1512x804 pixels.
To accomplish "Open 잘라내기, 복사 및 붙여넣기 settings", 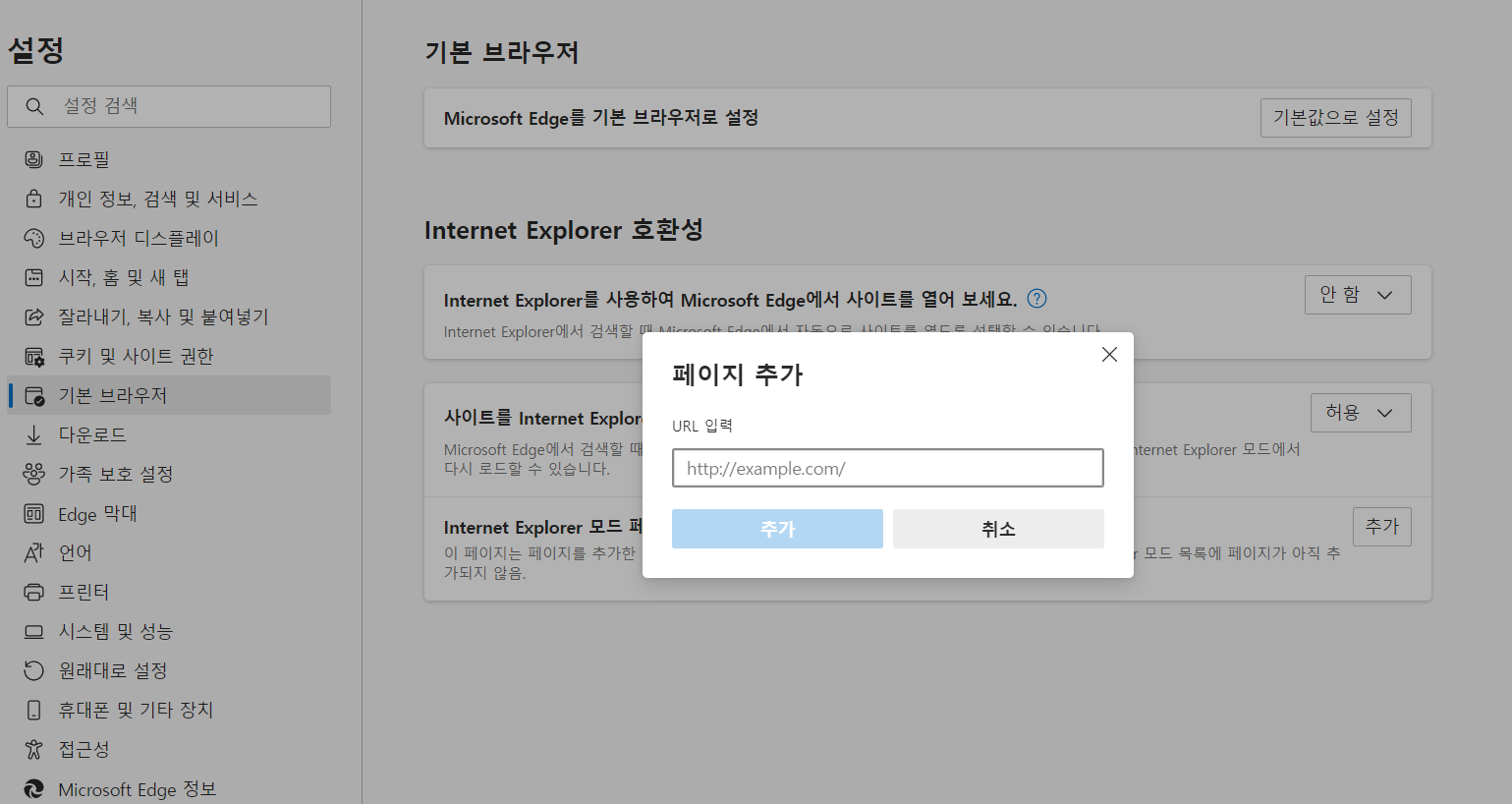I will [169, 316].
